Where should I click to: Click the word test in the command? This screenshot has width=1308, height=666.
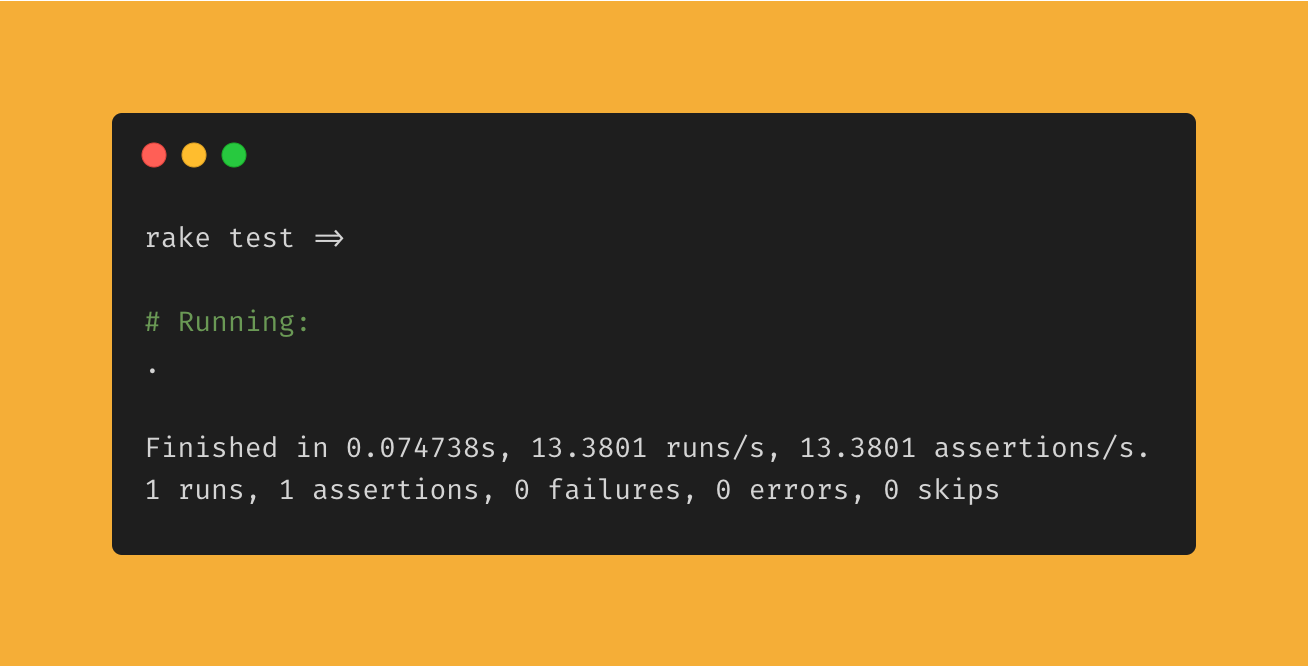coord(262,238)
